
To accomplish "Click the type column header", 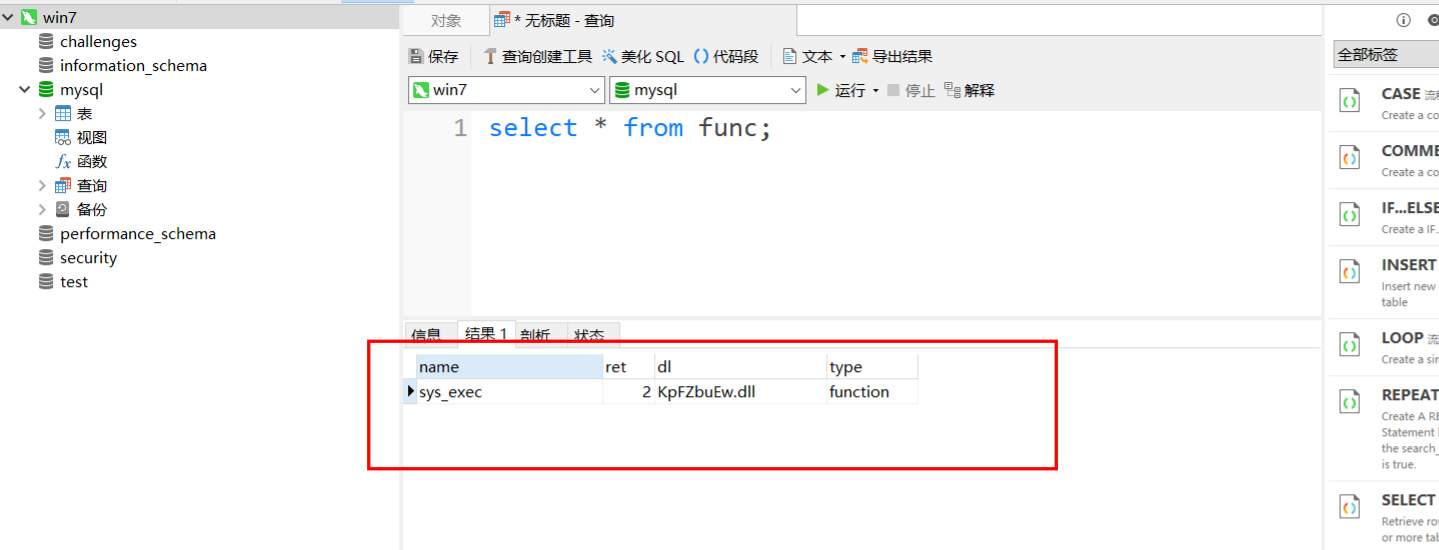I will pyautogui.click(x=872, y=367).
